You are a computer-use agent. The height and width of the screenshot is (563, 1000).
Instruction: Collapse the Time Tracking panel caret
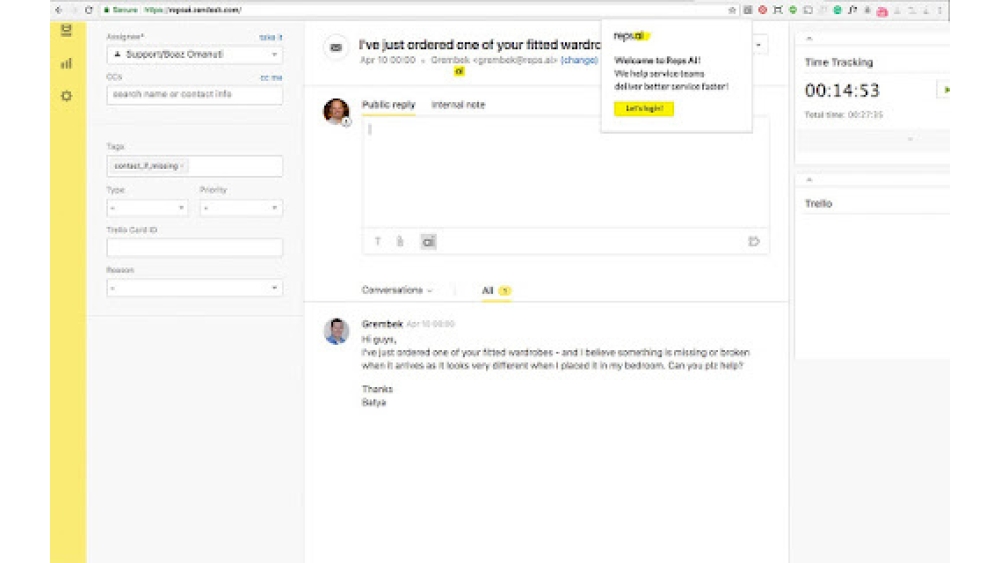(x=809, y=38)
